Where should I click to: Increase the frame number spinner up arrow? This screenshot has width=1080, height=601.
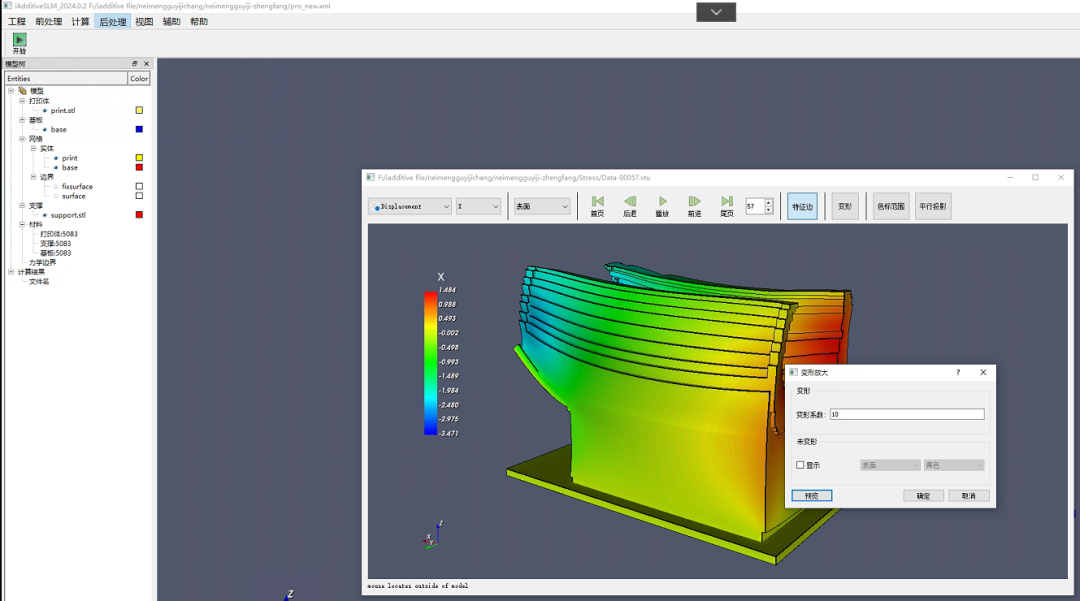point(769,202)
